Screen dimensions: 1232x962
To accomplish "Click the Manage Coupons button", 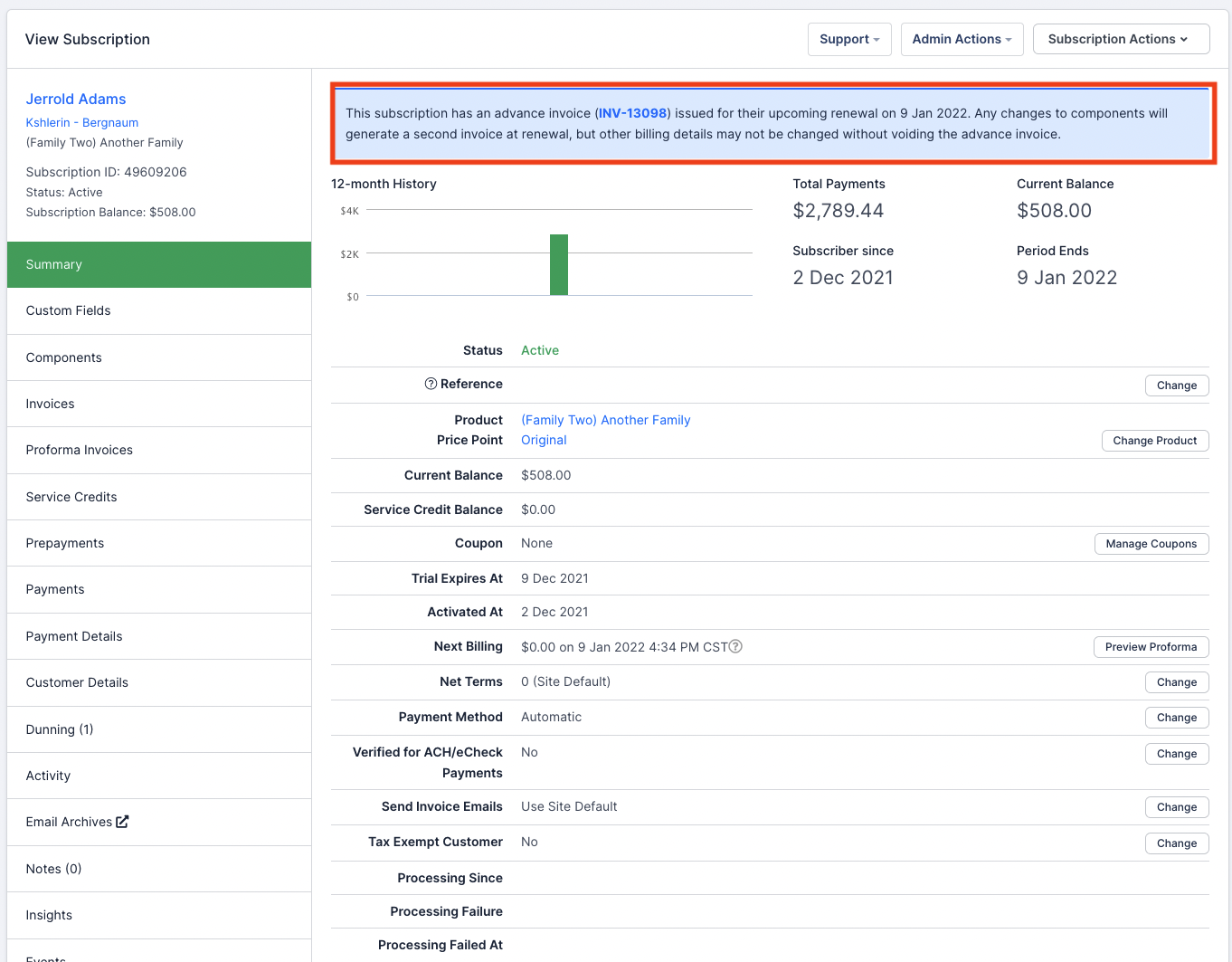I will tap(1151, 544).
